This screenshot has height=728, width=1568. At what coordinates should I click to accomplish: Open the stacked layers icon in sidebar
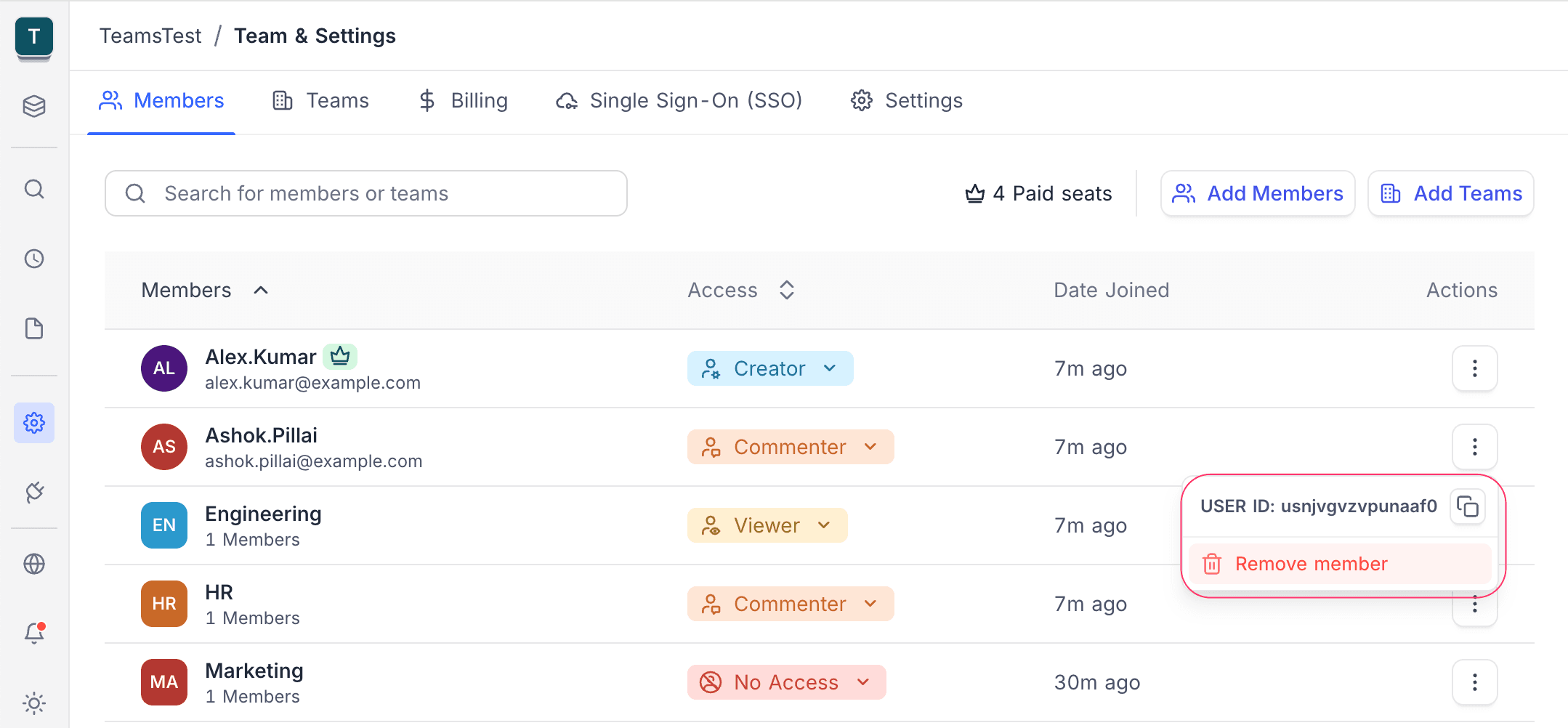[x=34, y=106]
